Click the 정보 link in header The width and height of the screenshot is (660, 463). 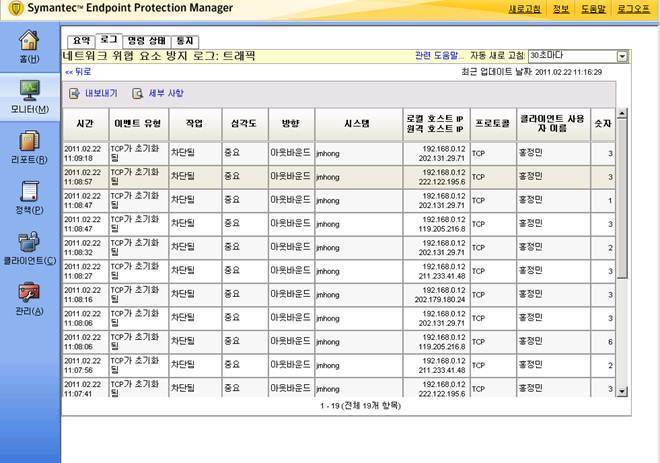[561, 8]
